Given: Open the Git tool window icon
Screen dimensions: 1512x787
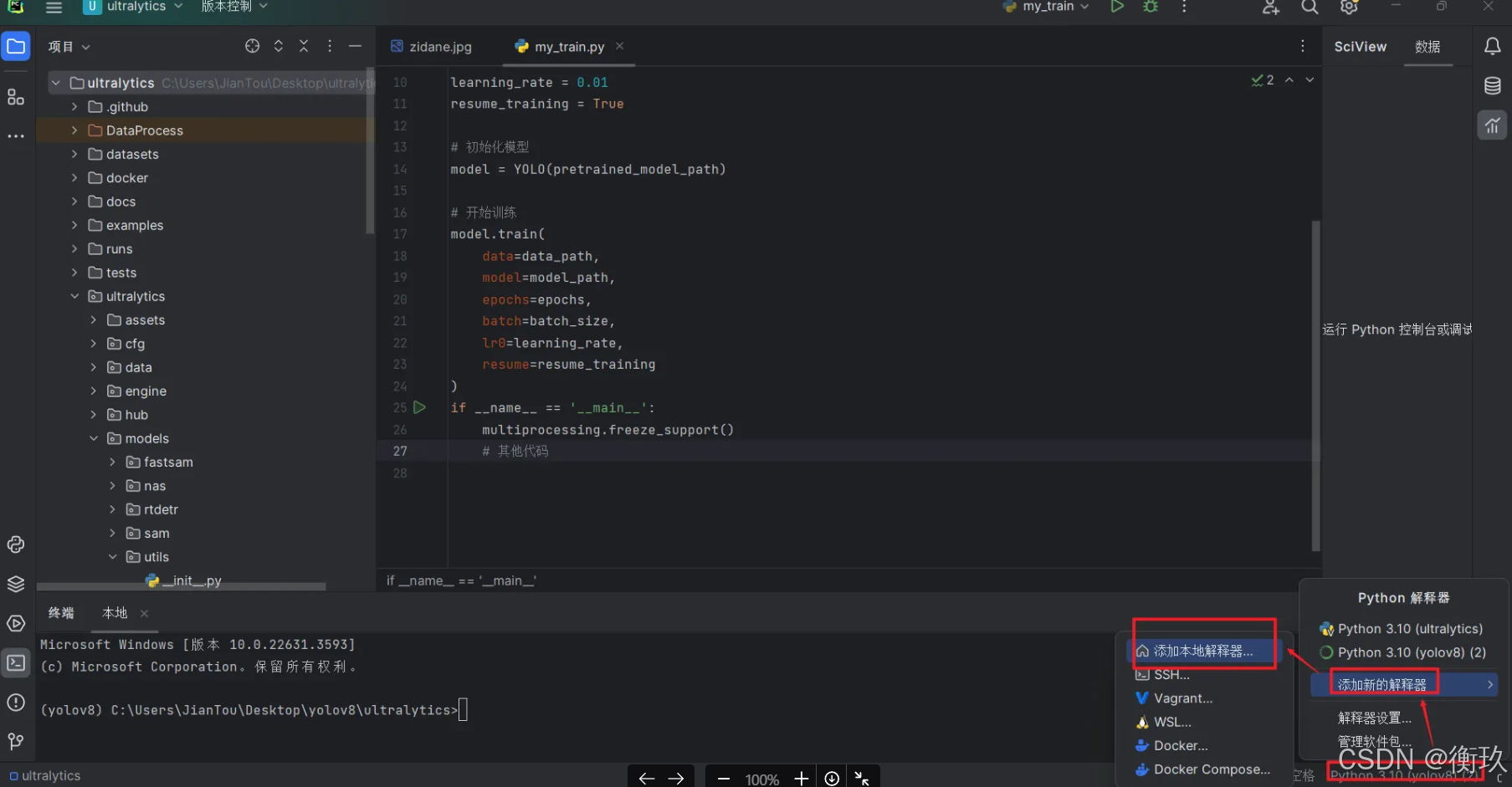Looking at the screenshot, I should pos(15,741).
